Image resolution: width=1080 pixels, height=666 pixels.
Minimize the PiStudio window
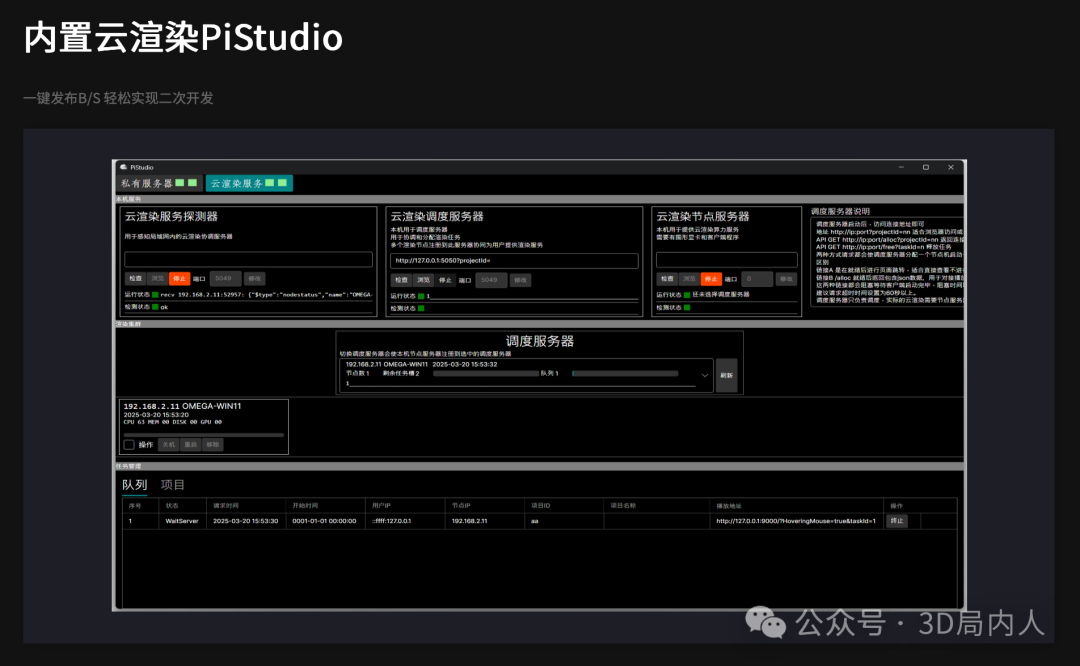click(x=901, y=167)
